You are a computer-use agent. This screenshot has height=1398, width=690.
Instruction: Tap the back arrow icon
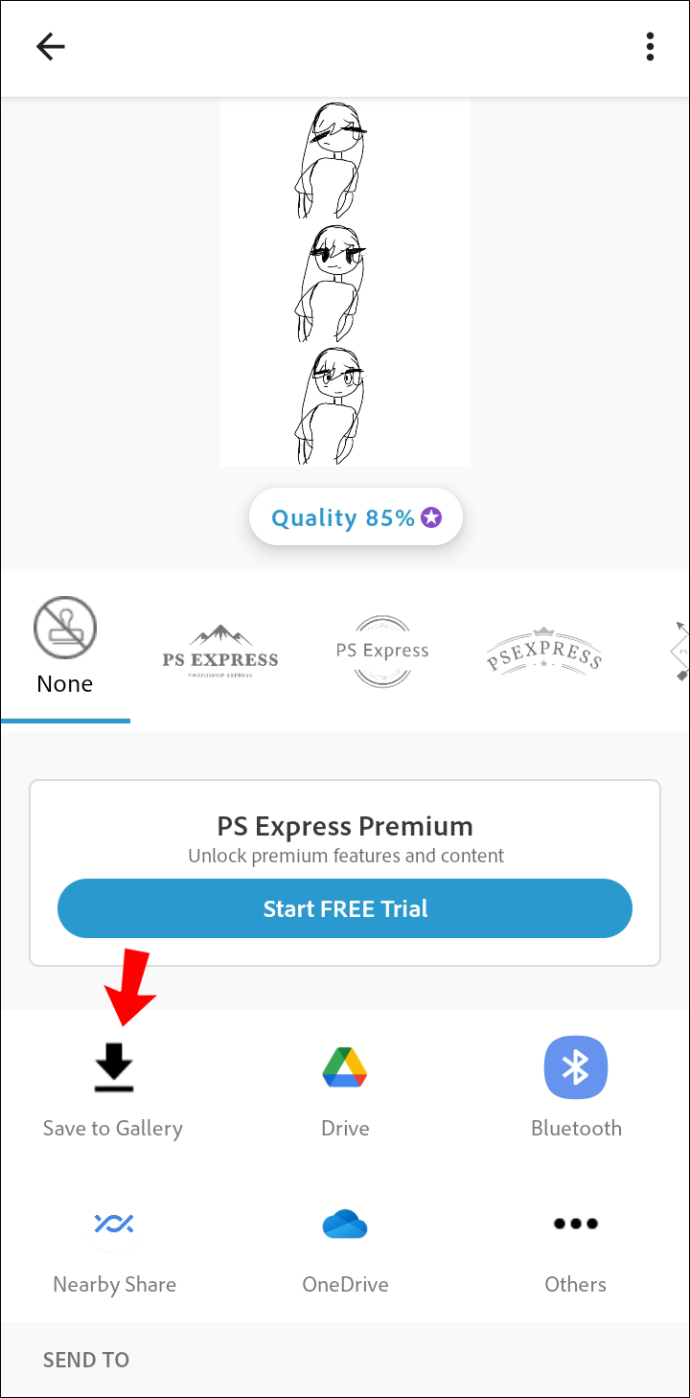pyautogui.click(x=50, y=47)
